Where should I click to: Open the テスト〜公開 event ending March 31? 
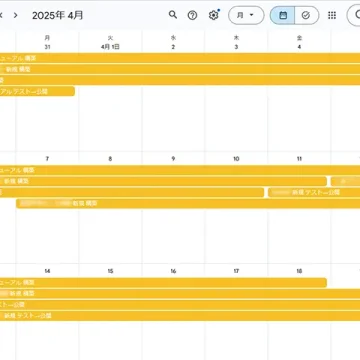click(37, 91)
